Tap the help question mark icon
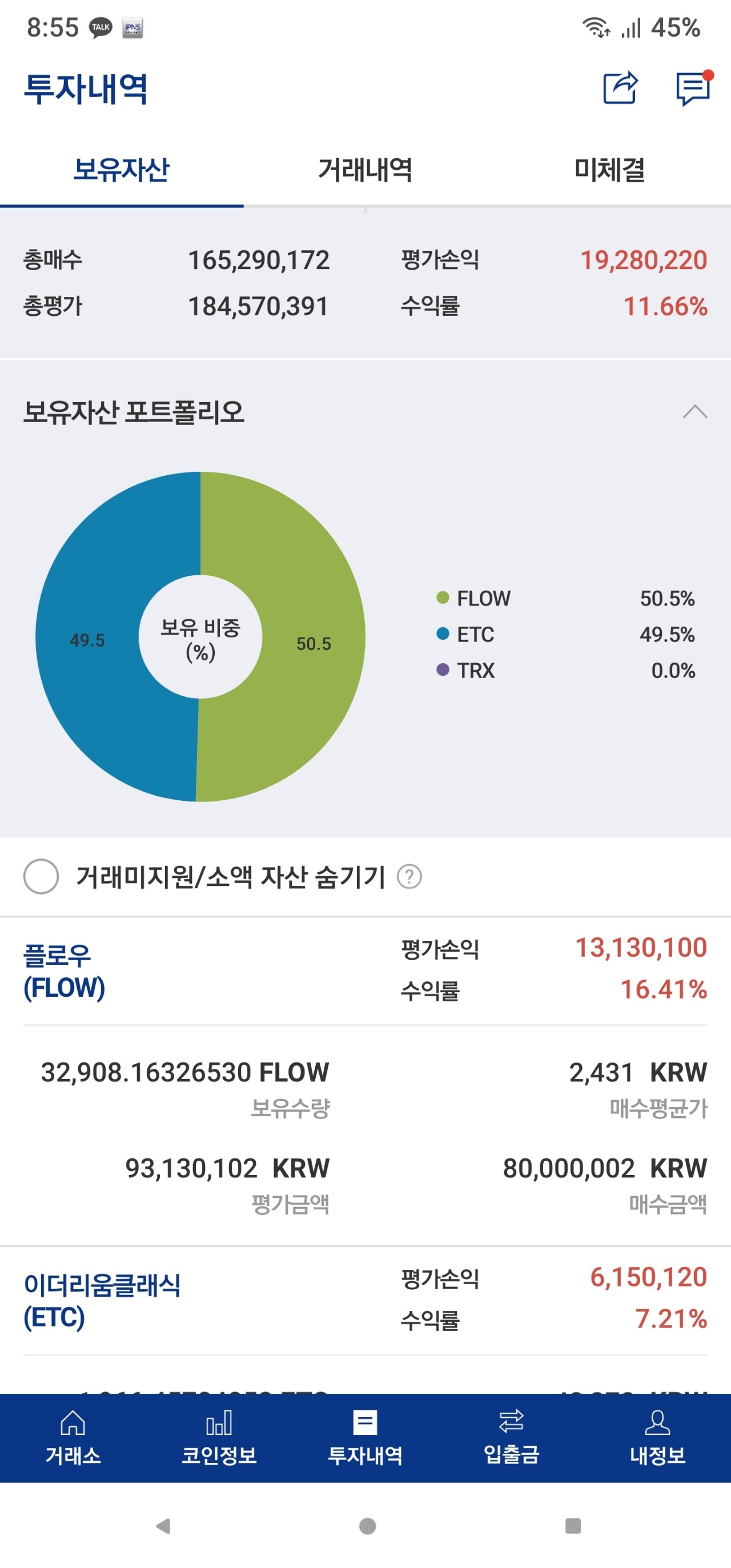This screenshot has width=731, height=1568. (x=409, y=876)
